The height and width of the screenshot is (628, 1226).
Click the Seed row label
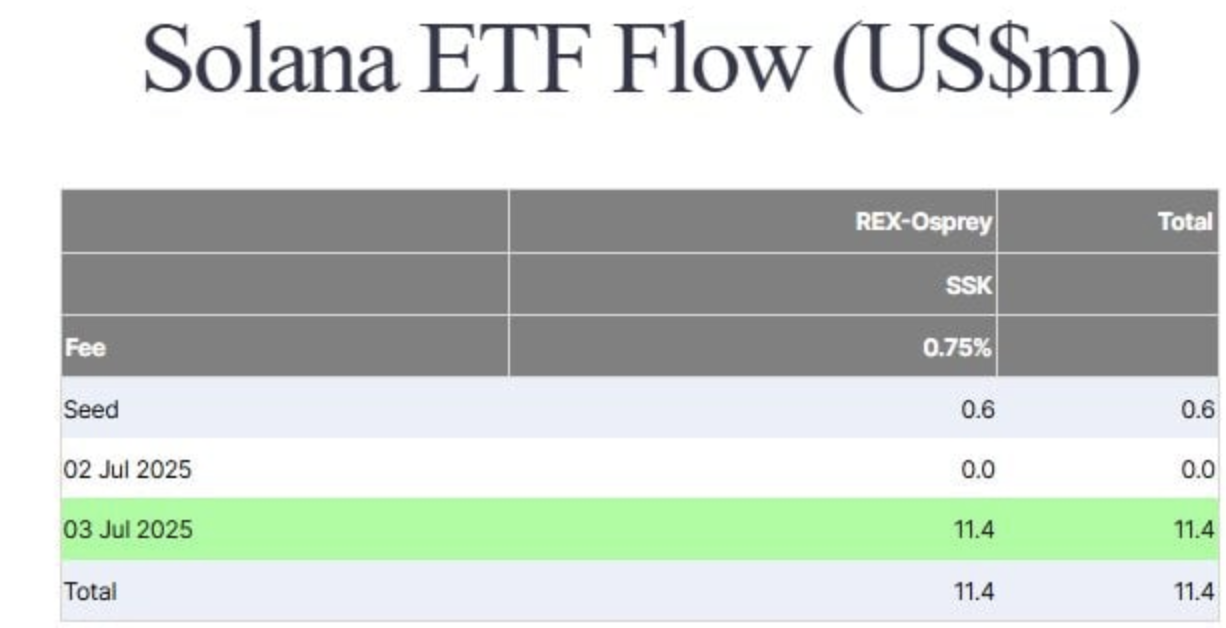click(x=91, y=409)
